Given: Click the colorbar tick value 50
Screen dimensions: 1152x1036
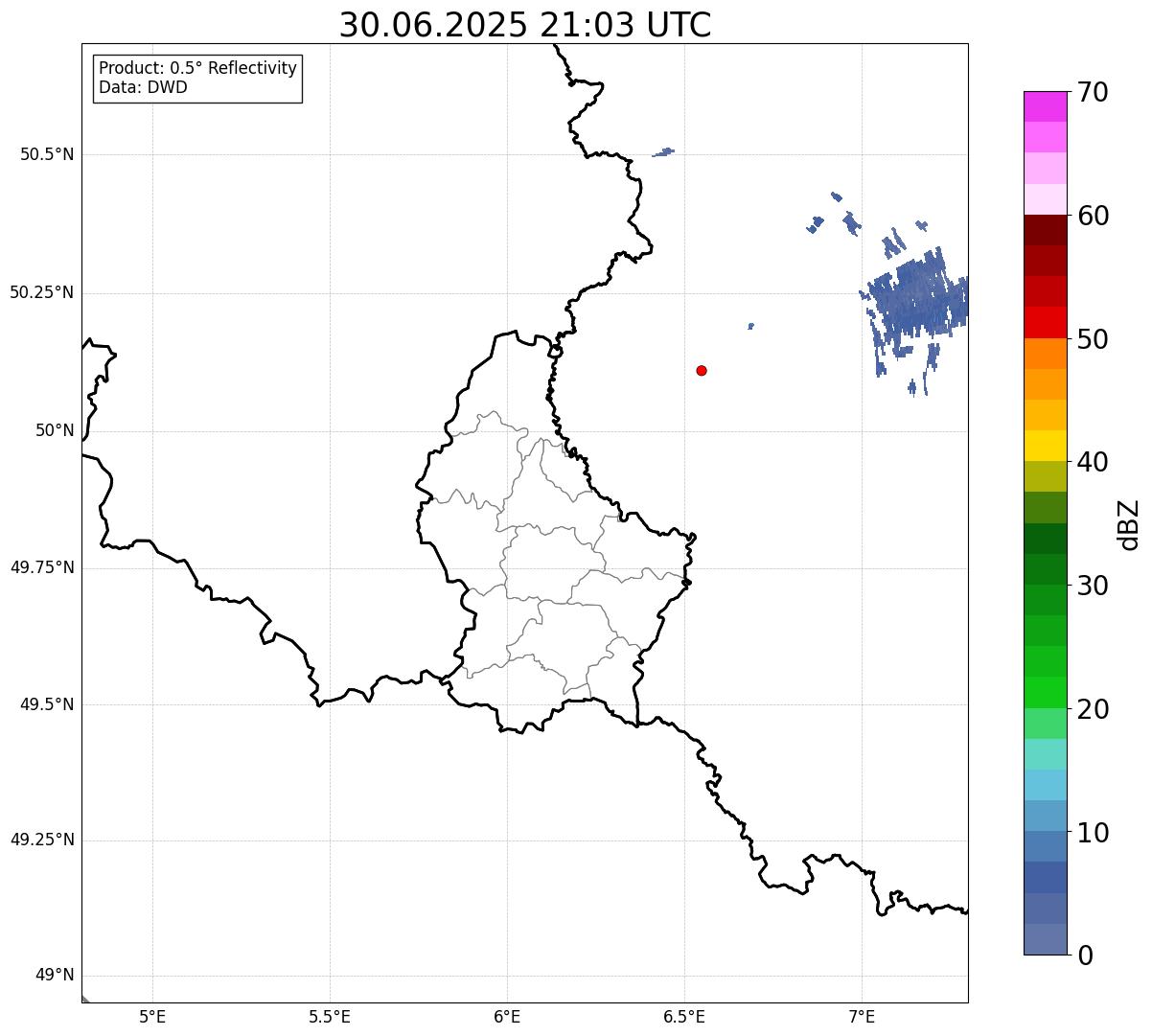Looking at the screenshot, I should click(x=1093, y=339).
